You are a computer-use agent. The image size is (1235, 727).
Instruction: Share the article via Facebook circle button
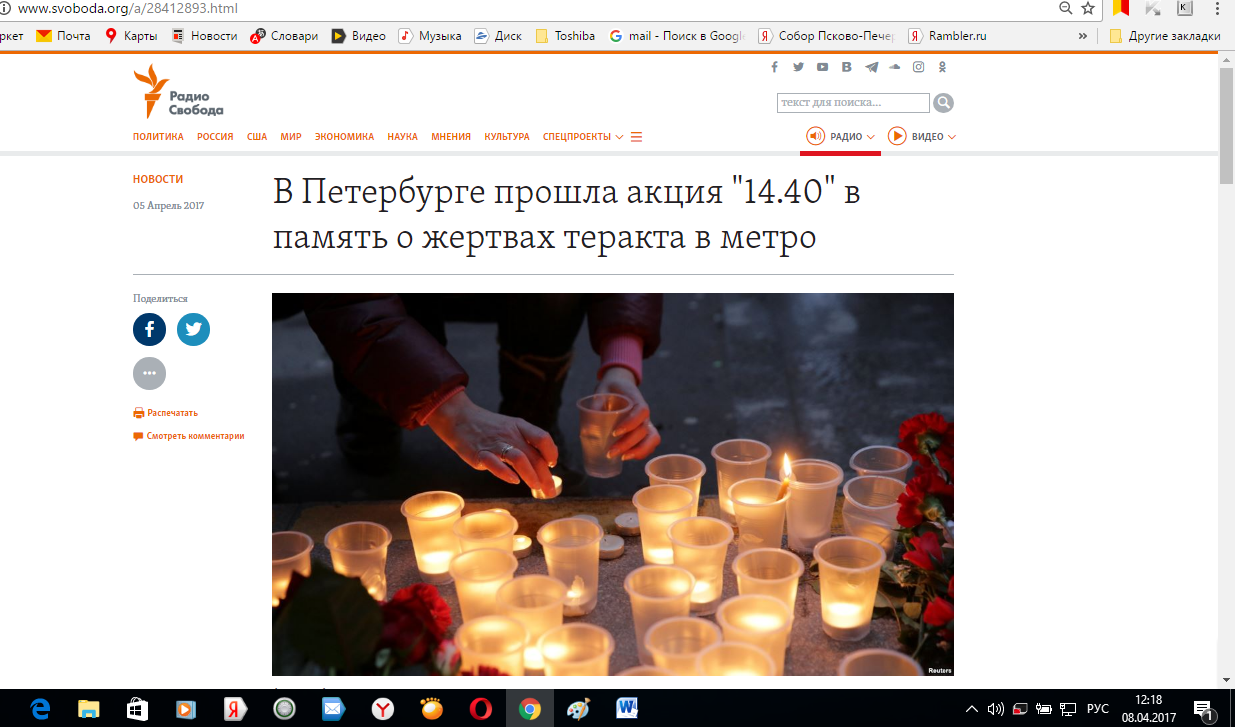(149, 329)
